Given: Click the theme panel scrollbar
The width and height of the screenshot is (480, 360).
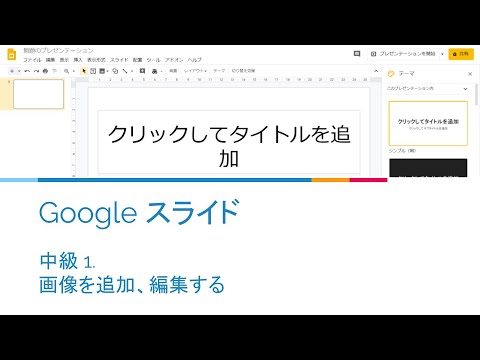Looking at the screenshot, I should 477,95.
